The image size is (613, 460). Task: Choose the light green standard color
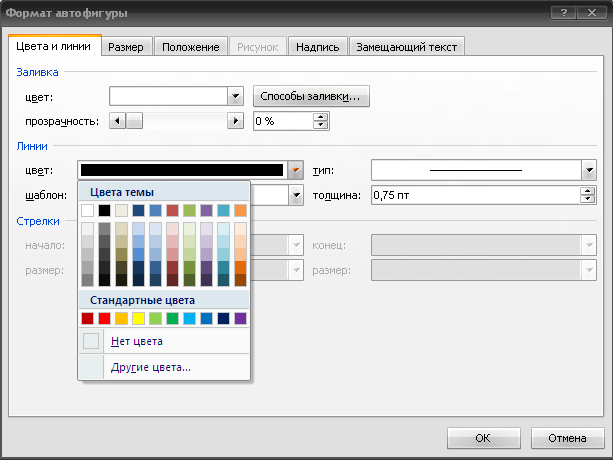156,319
